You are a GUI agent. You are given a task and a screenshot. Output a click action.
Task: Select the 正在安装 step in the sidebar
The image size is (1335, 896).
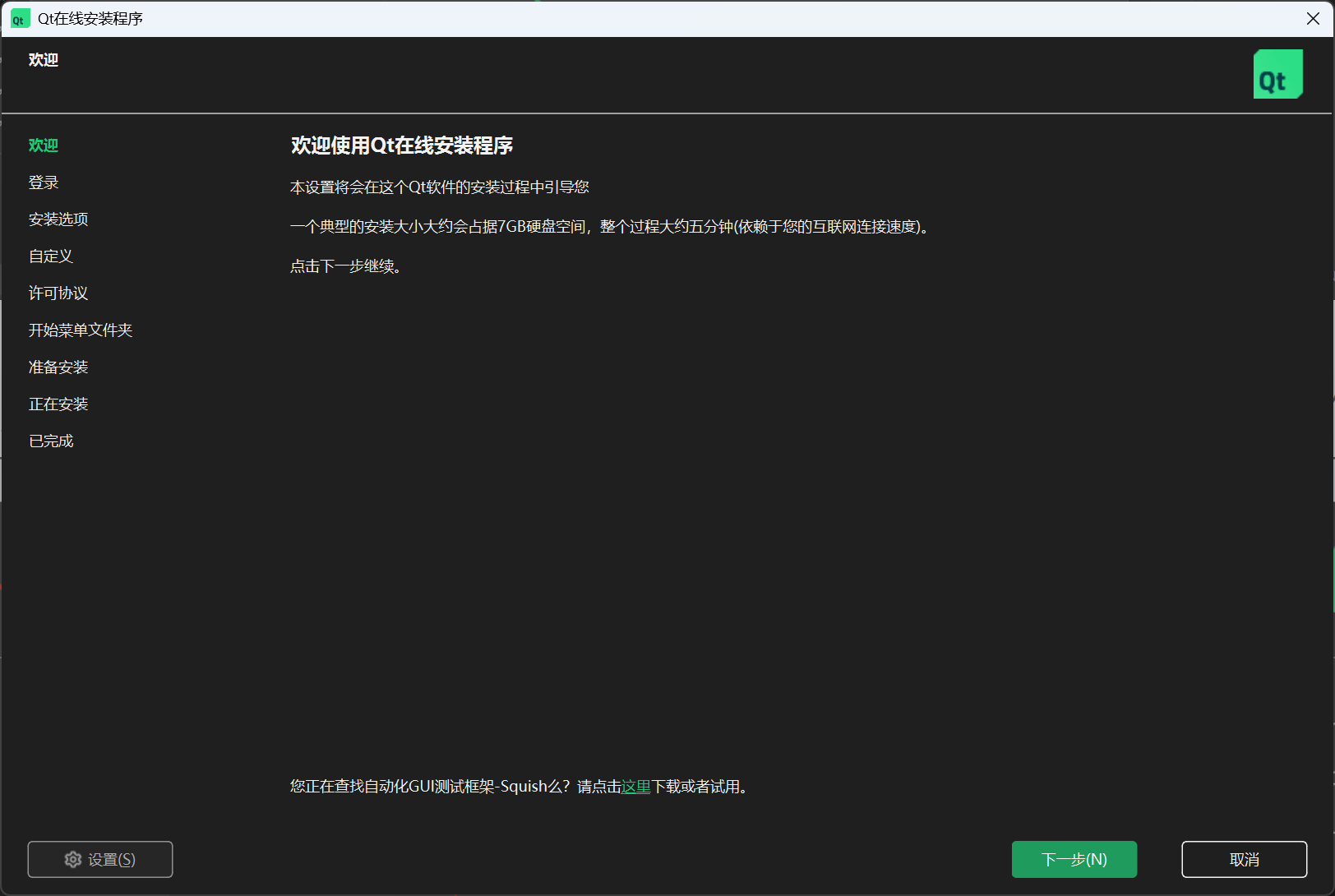click(x=58, y=404)
